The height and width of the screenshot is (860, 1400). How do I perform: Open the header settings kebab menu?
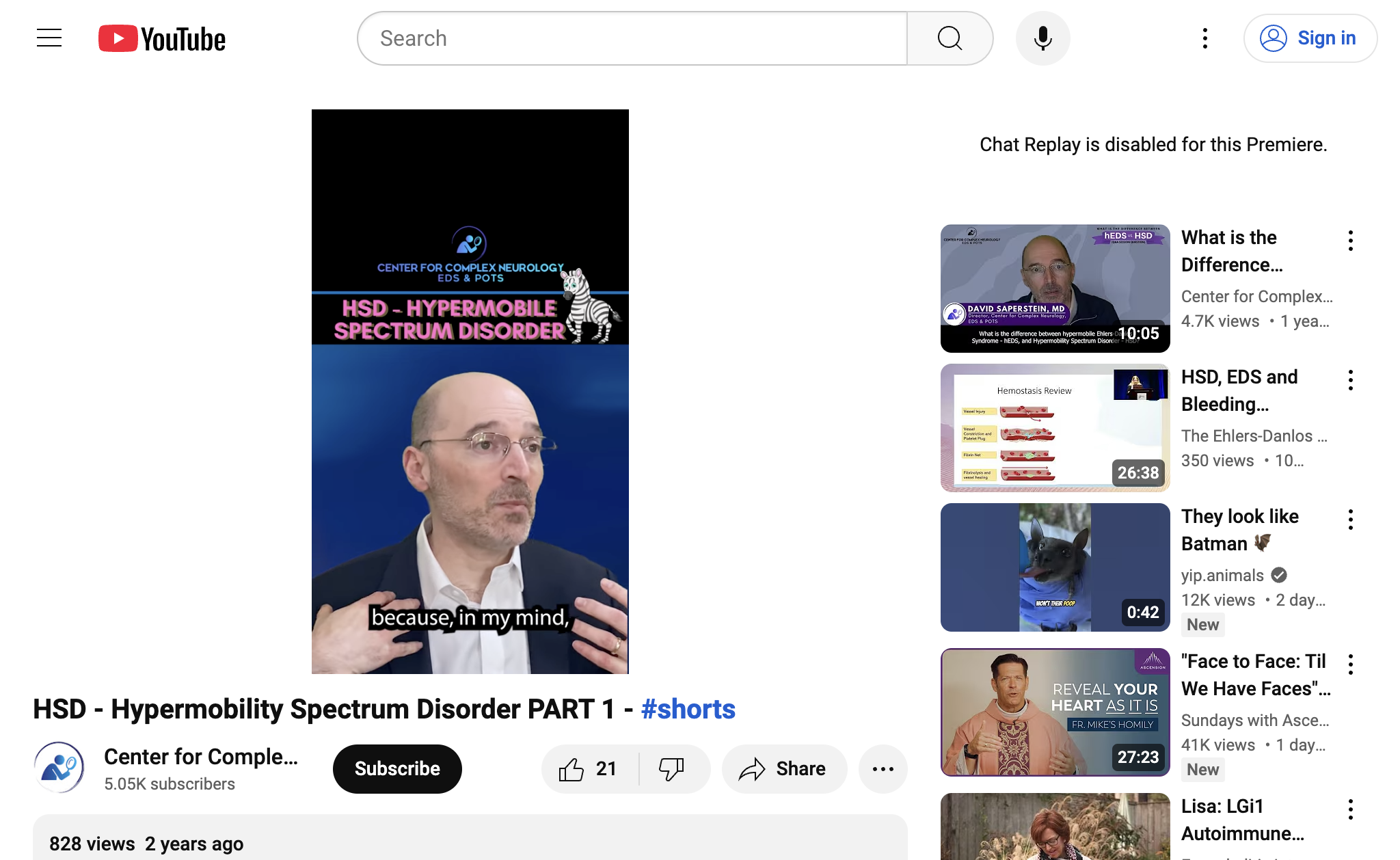click(1205, 38)
